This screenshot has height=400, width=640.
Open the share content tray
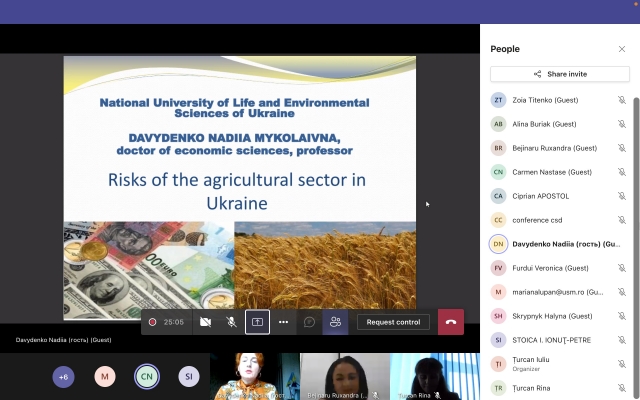[257, 322]
